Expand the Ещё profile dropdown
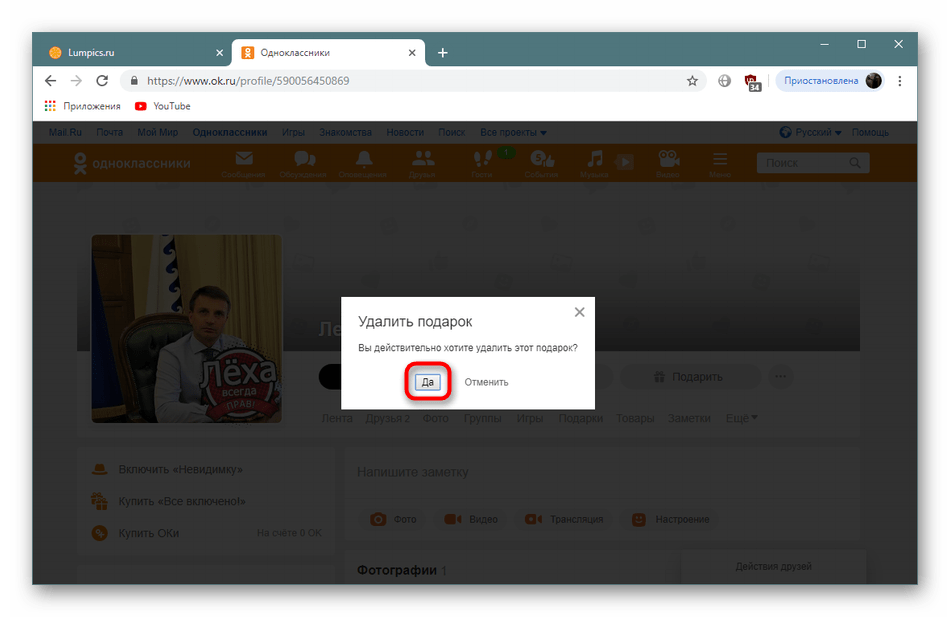This screenshot has height=617, width=950. [742, 418]
